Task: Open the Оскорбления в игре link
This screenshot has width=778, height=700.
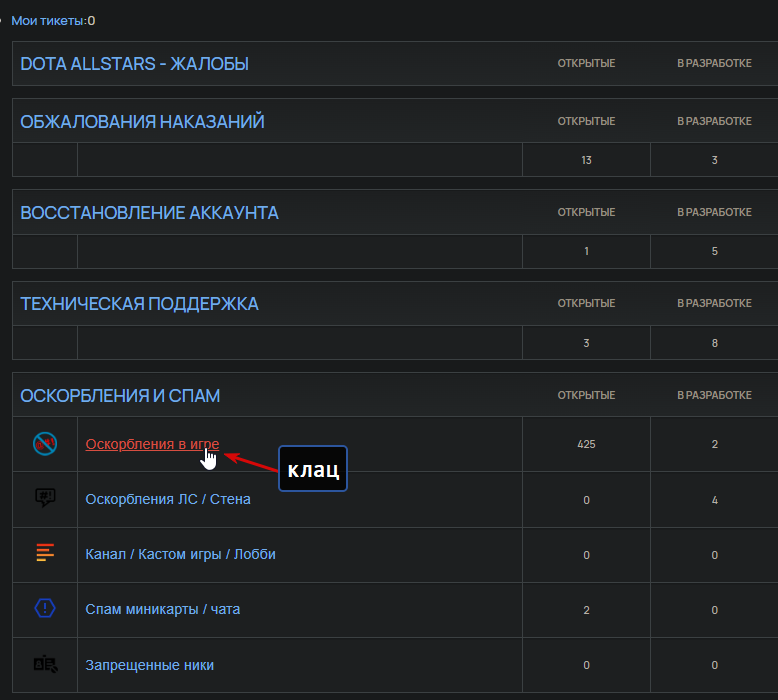Action: [152, 444]
